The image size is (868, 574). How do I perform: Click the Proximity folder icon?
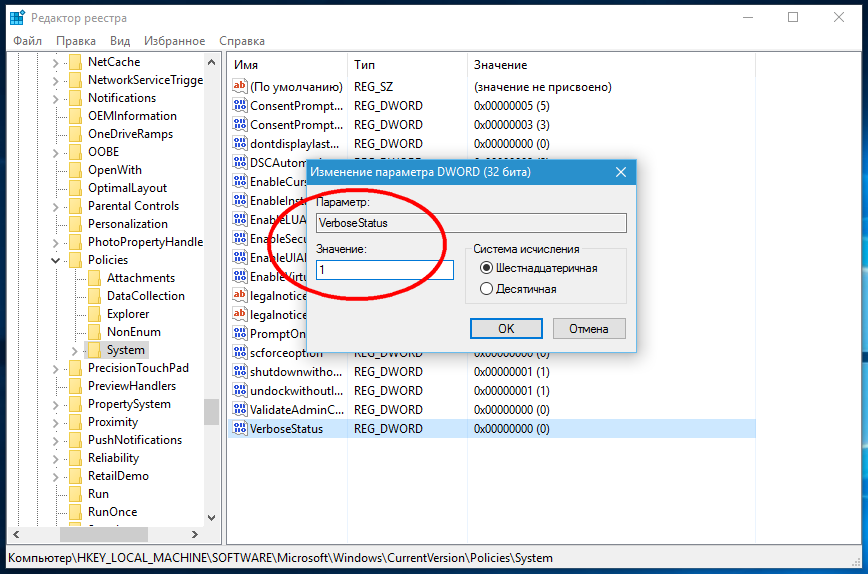76,422
